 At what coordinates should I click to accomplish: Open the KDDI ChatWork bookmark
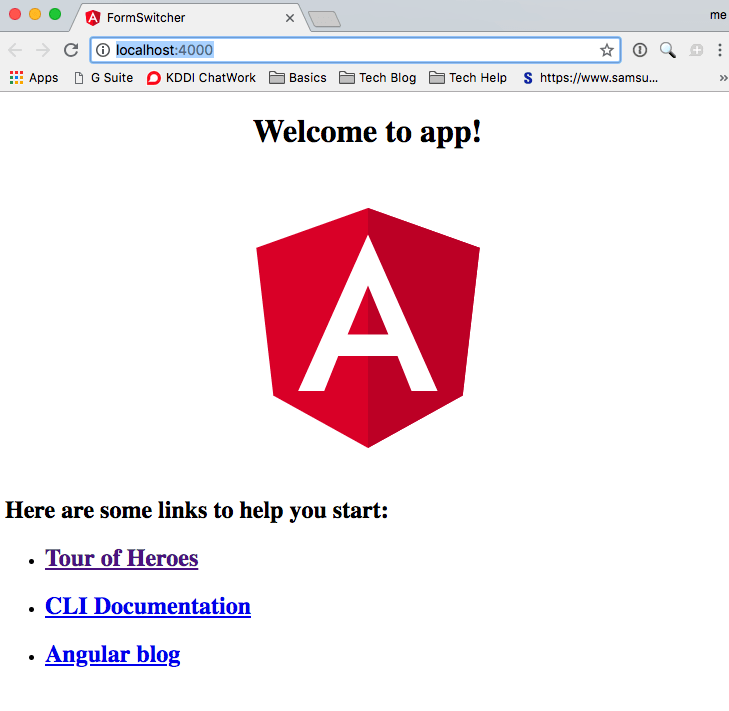[x=201, y=78]
